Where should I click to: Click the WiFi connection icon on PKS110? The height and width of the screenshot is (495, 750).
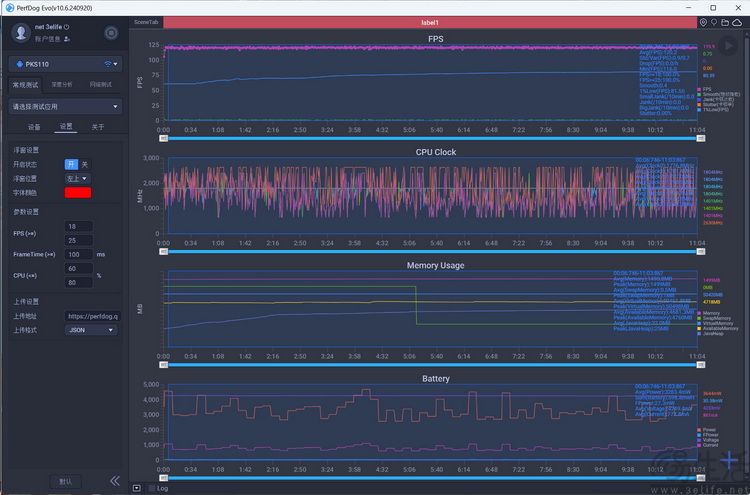pos(108,64)
